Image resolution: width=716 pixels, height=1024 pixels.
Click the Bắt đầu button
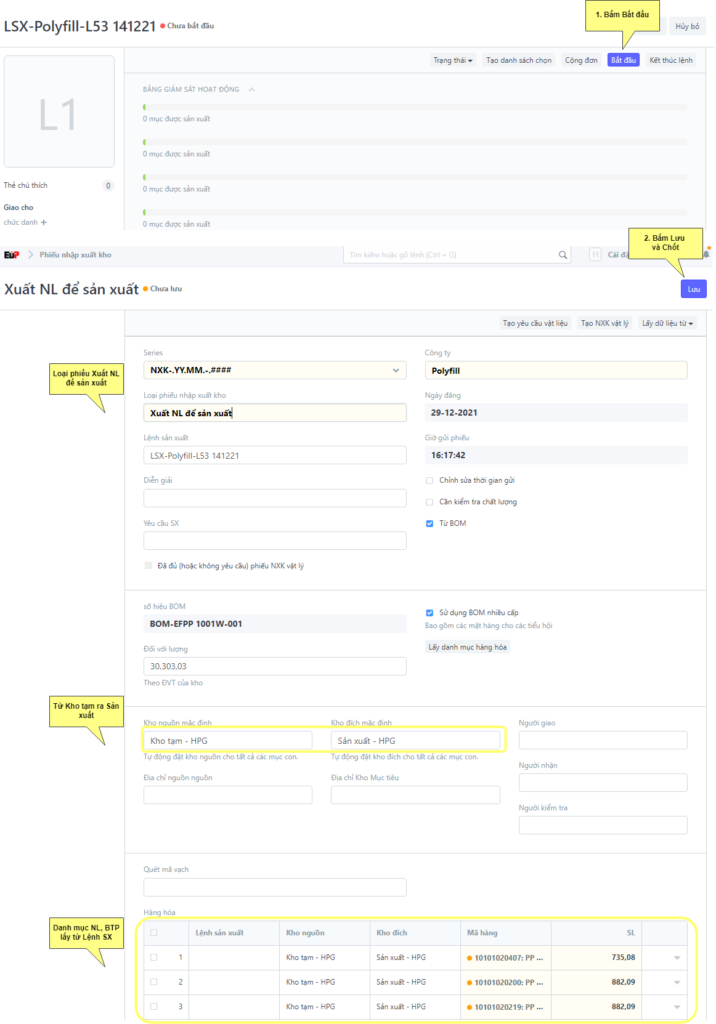pyautogui.click(x=623, y=60)
